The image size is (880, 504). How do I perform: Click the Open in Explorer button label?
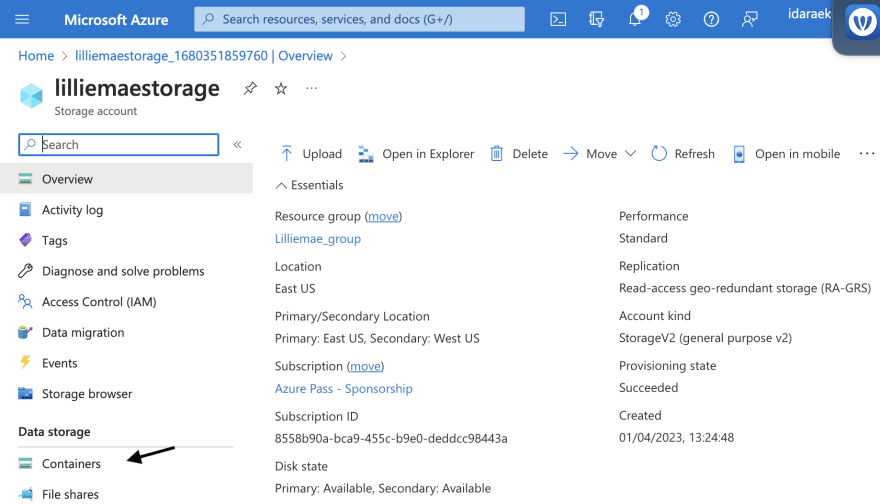pos(428,154)
